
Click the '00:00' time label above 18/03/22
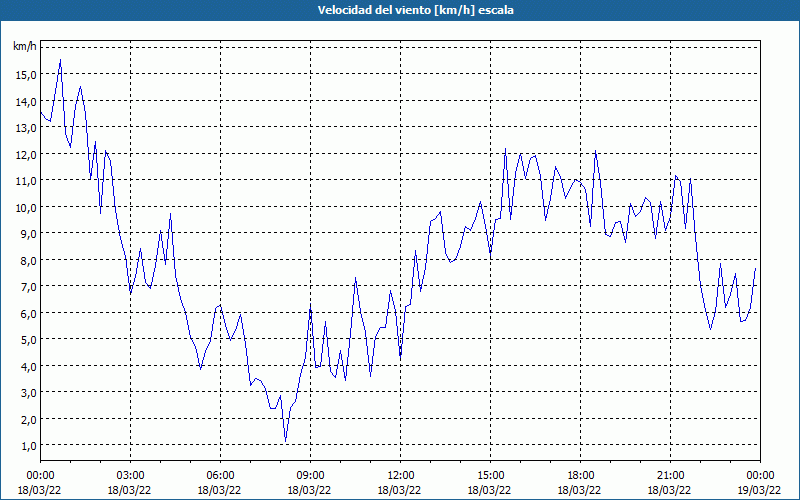pos(40,476)
